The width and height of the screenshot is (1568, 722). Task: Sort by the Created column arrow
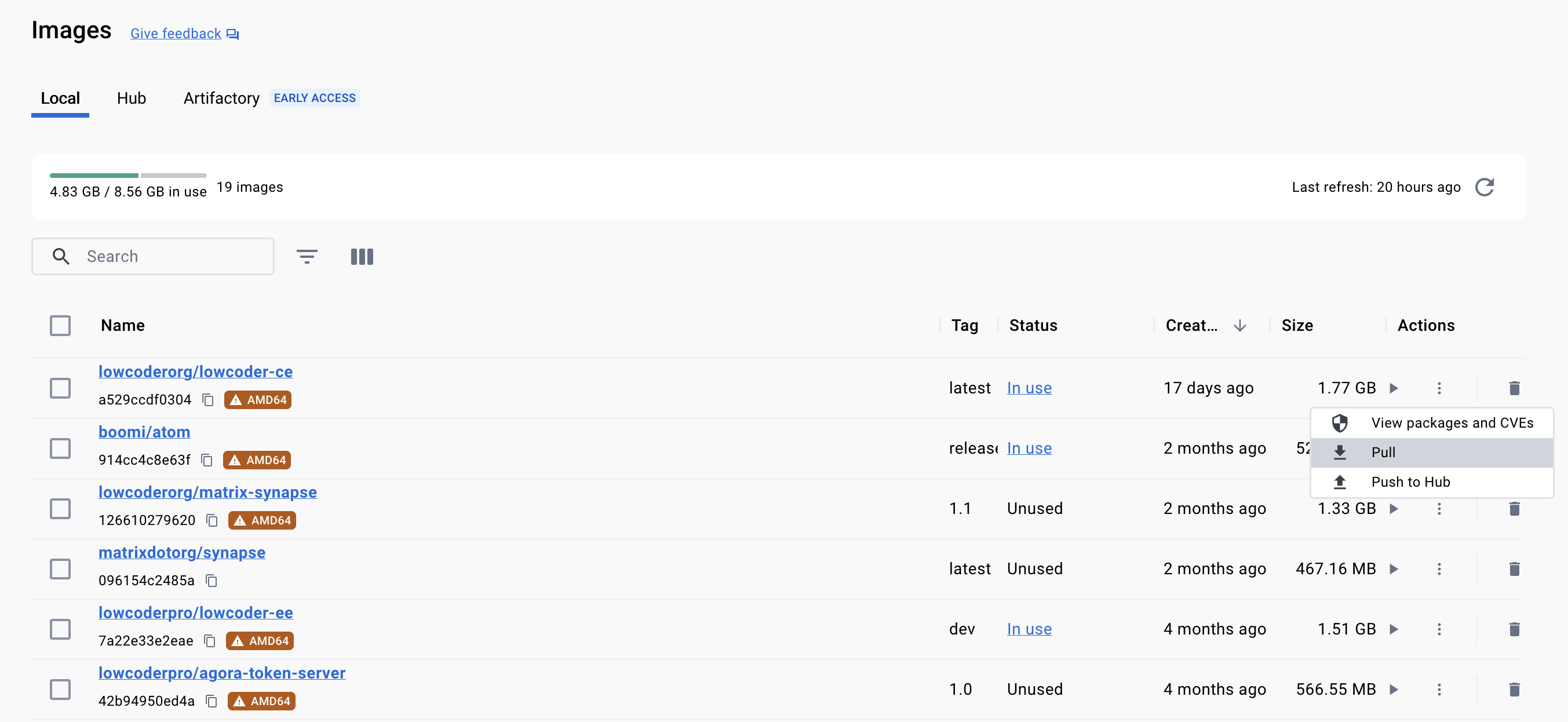[1239, 326]
